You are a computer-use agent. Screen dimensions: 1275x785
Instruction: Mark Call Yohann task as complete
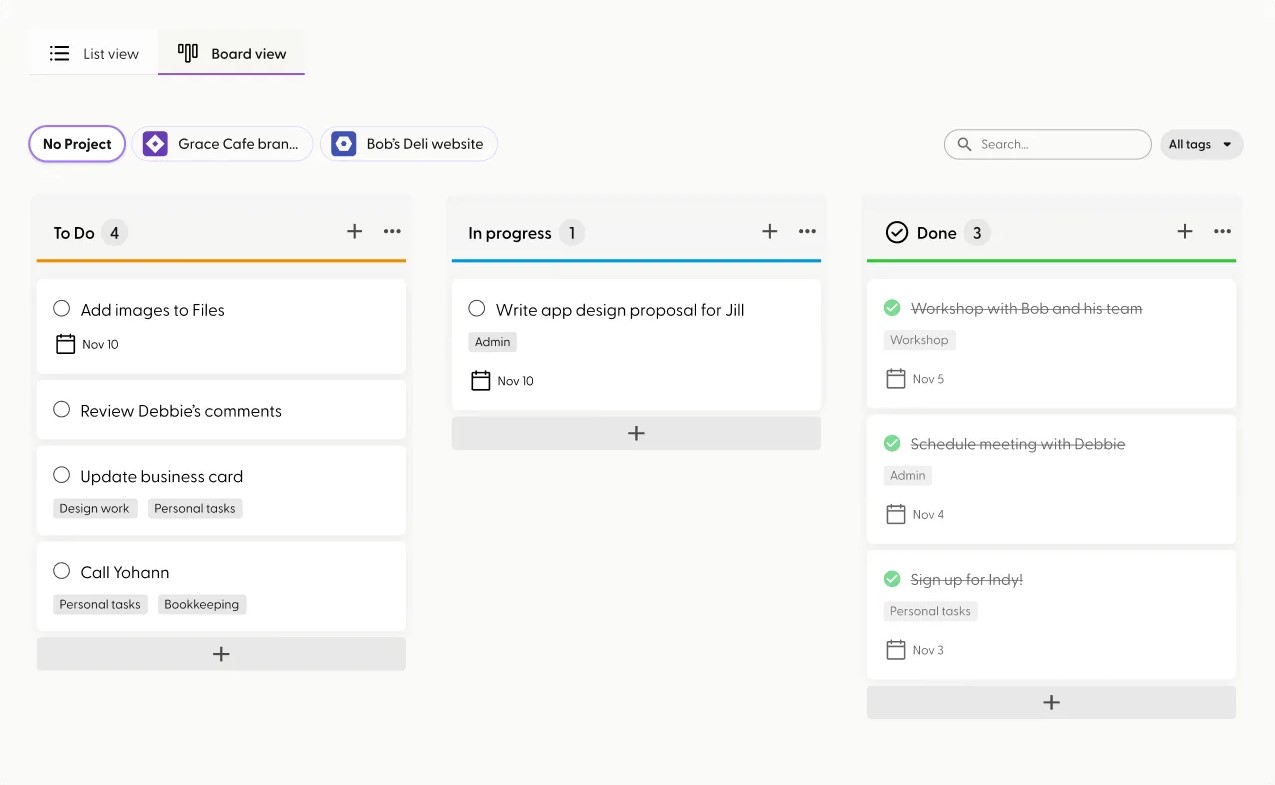click(61, 570)
